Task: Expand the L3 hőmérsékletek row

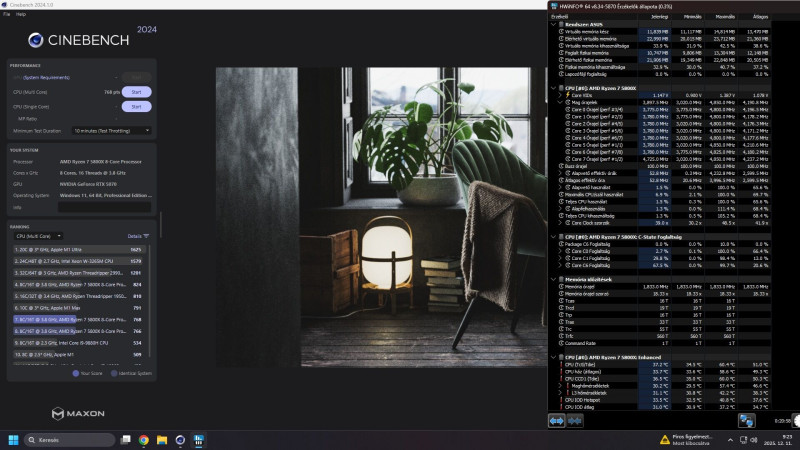Action: point(560,393)
